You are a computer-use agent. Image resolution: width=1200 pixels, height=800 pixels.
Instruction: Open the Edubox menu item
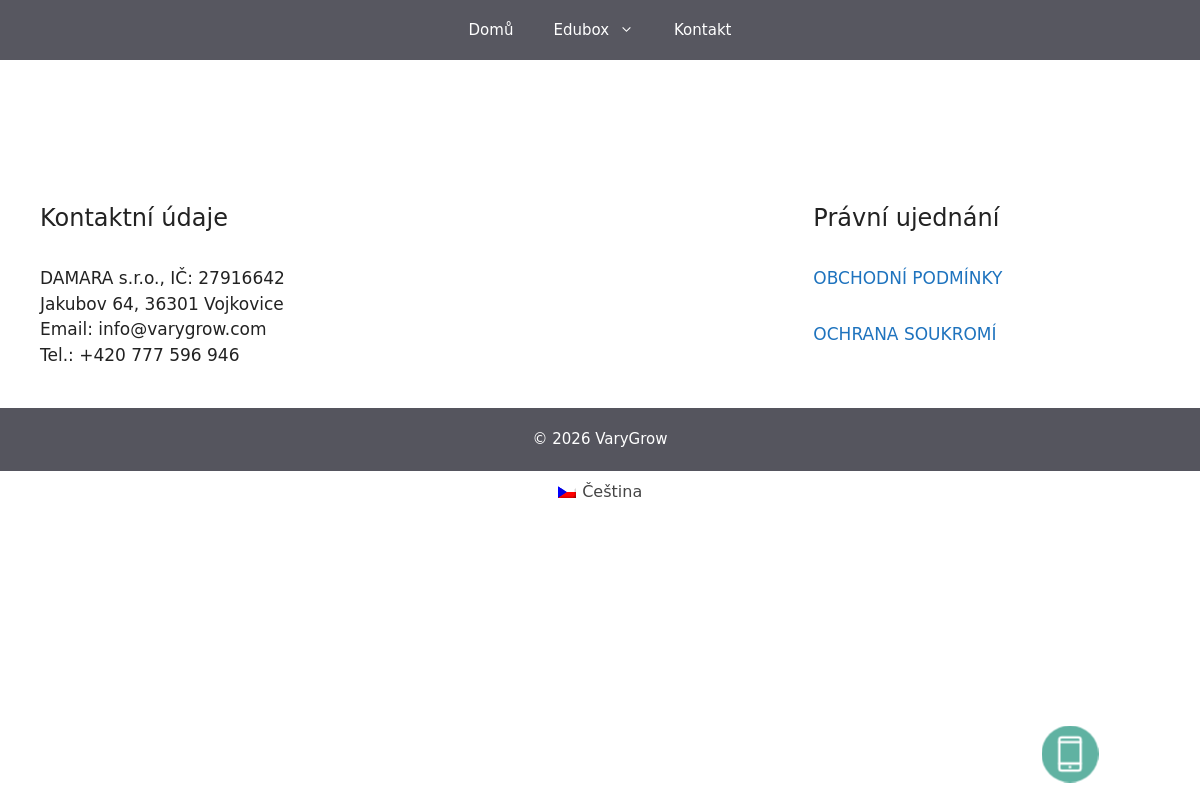pos(581,30)
